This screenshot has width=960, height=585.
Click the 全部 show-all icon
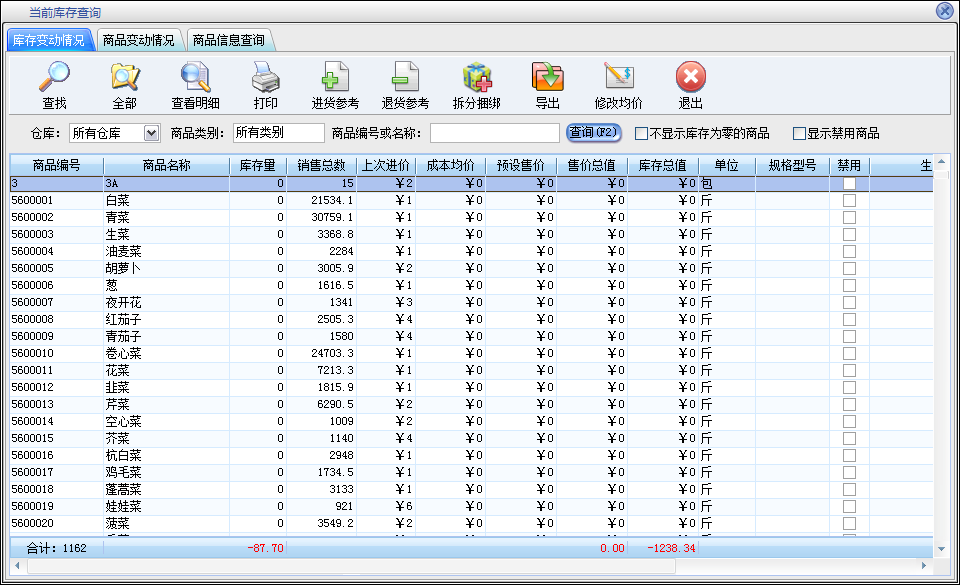125,78
